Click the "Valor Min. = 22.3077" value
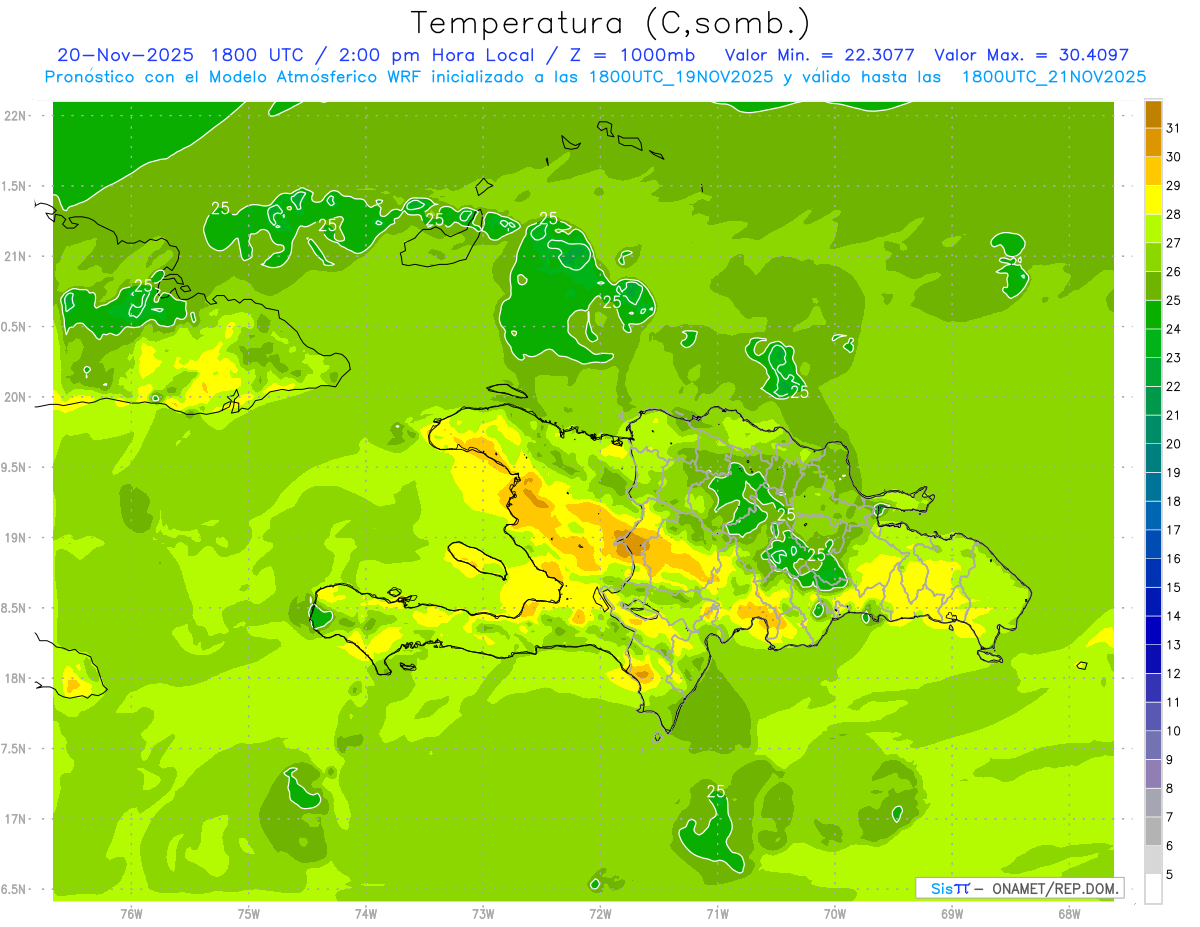Viewport: 1200px width, 927px height. click(x=819, y=55)
